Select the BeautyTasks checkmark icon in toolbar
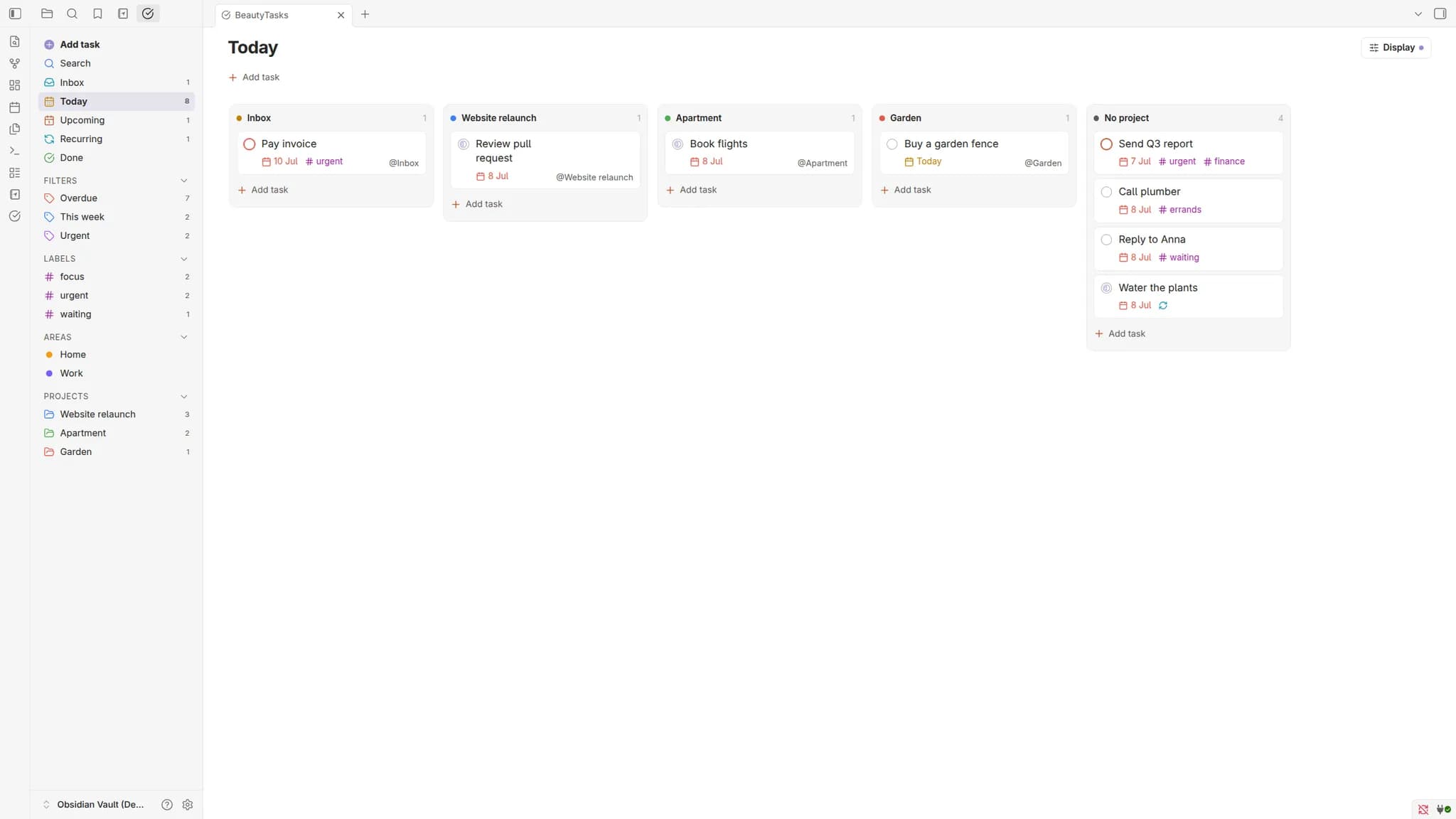Image resolution: width=1456 pixels, height=819 pixels. pos(148,14)
